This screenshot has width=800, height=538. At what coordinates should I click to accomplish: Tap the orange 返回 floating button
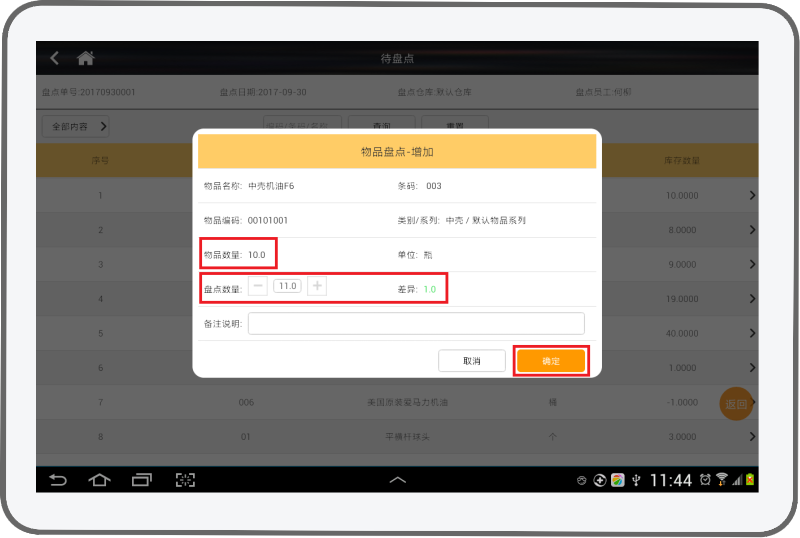click(736, 404)
